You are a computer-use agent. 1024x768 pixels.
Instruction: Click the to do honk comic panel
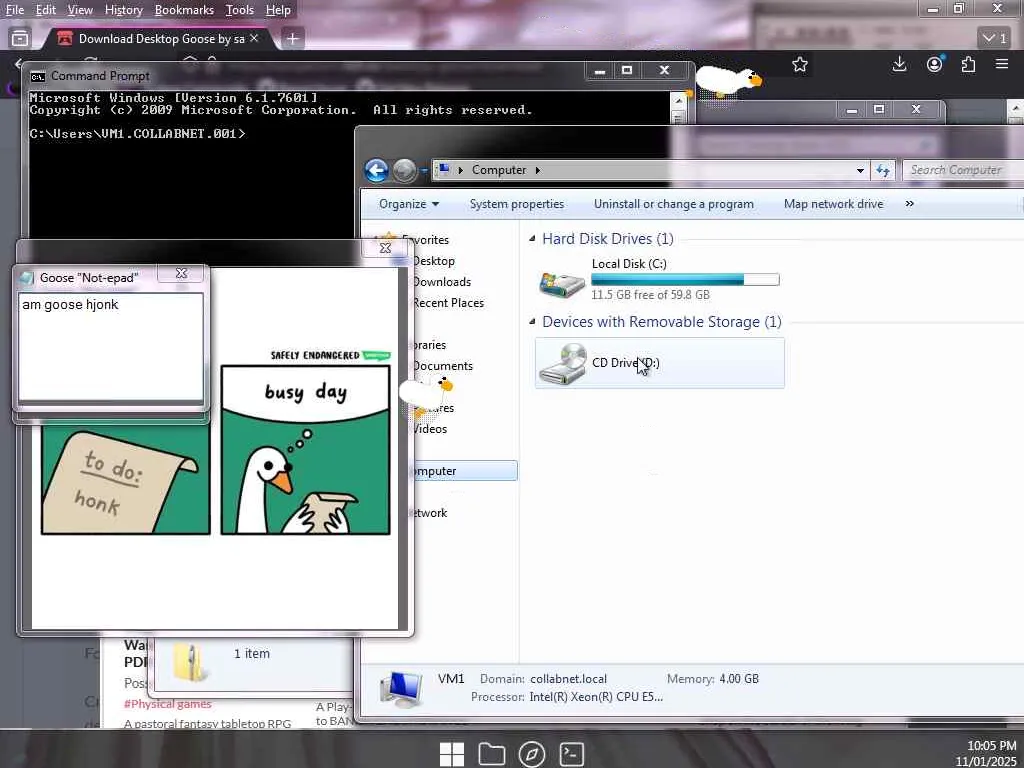click(125, 480)
